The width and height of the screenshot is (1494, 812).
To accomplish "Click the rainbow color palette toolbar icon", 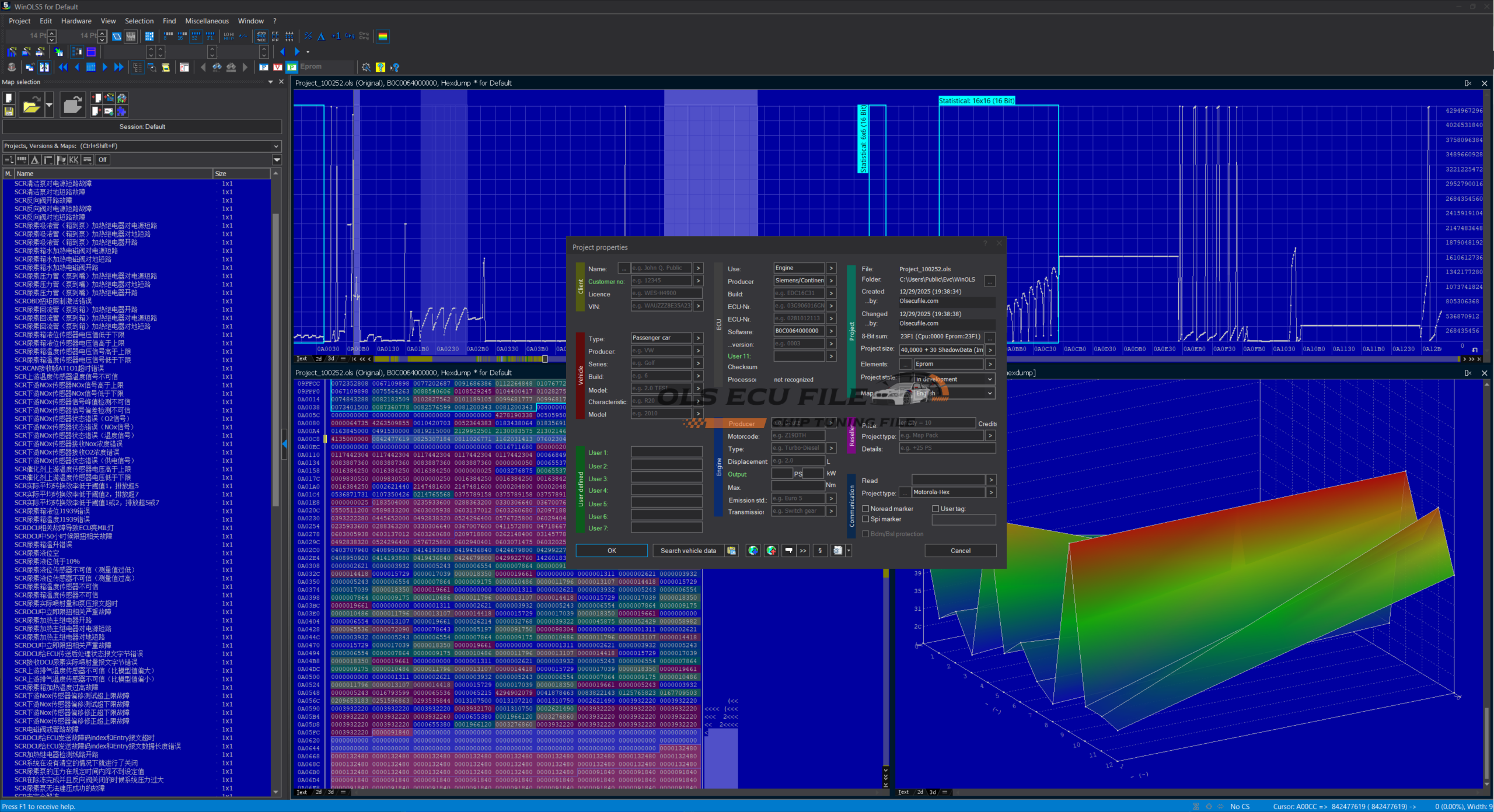I will tap(383, 36).
